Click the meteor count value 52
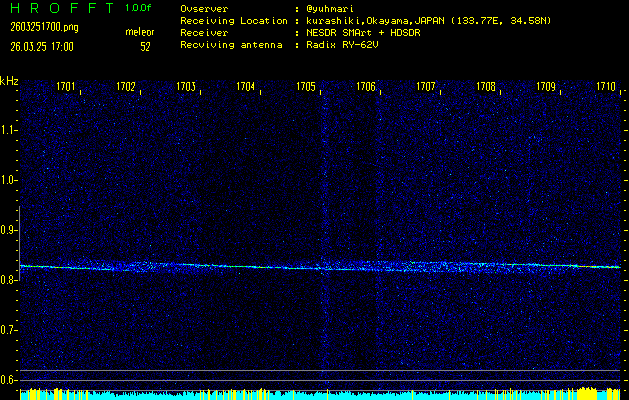The width and height of the screenshot is (629, 400). [145, 47]
